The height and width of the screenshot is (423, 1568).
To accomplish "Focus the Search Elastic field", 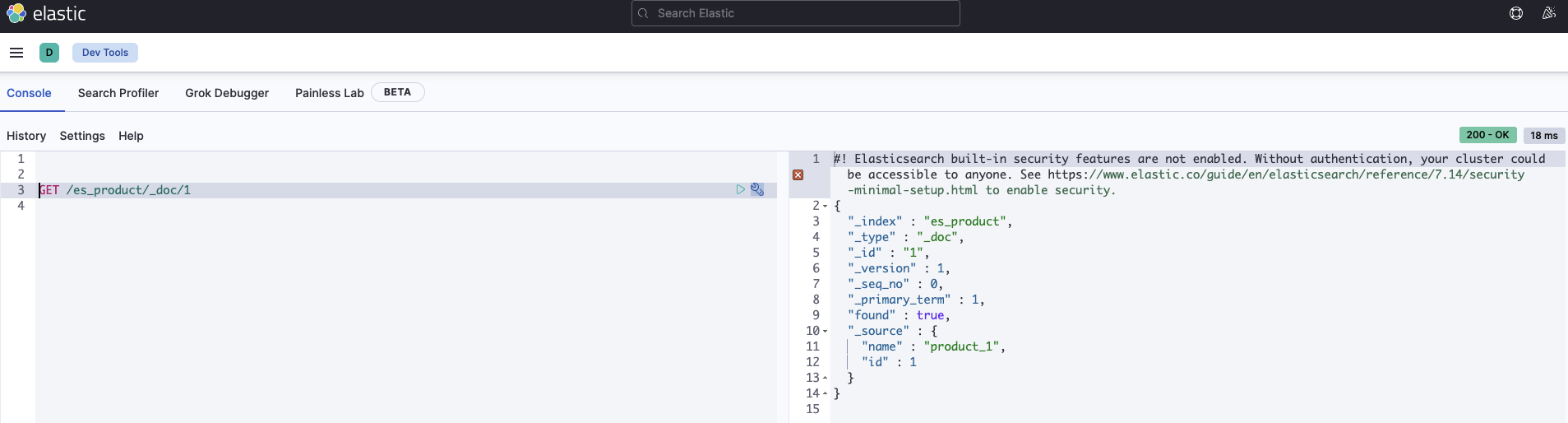I will [x=795, y=13].
